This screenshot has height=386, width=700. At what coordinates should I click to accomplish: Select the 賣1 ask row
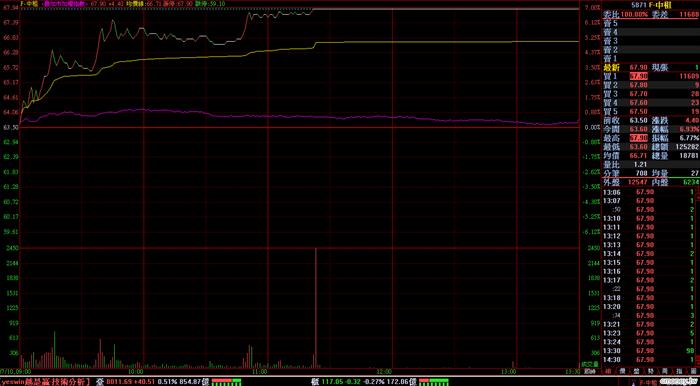tap(650, 58)
